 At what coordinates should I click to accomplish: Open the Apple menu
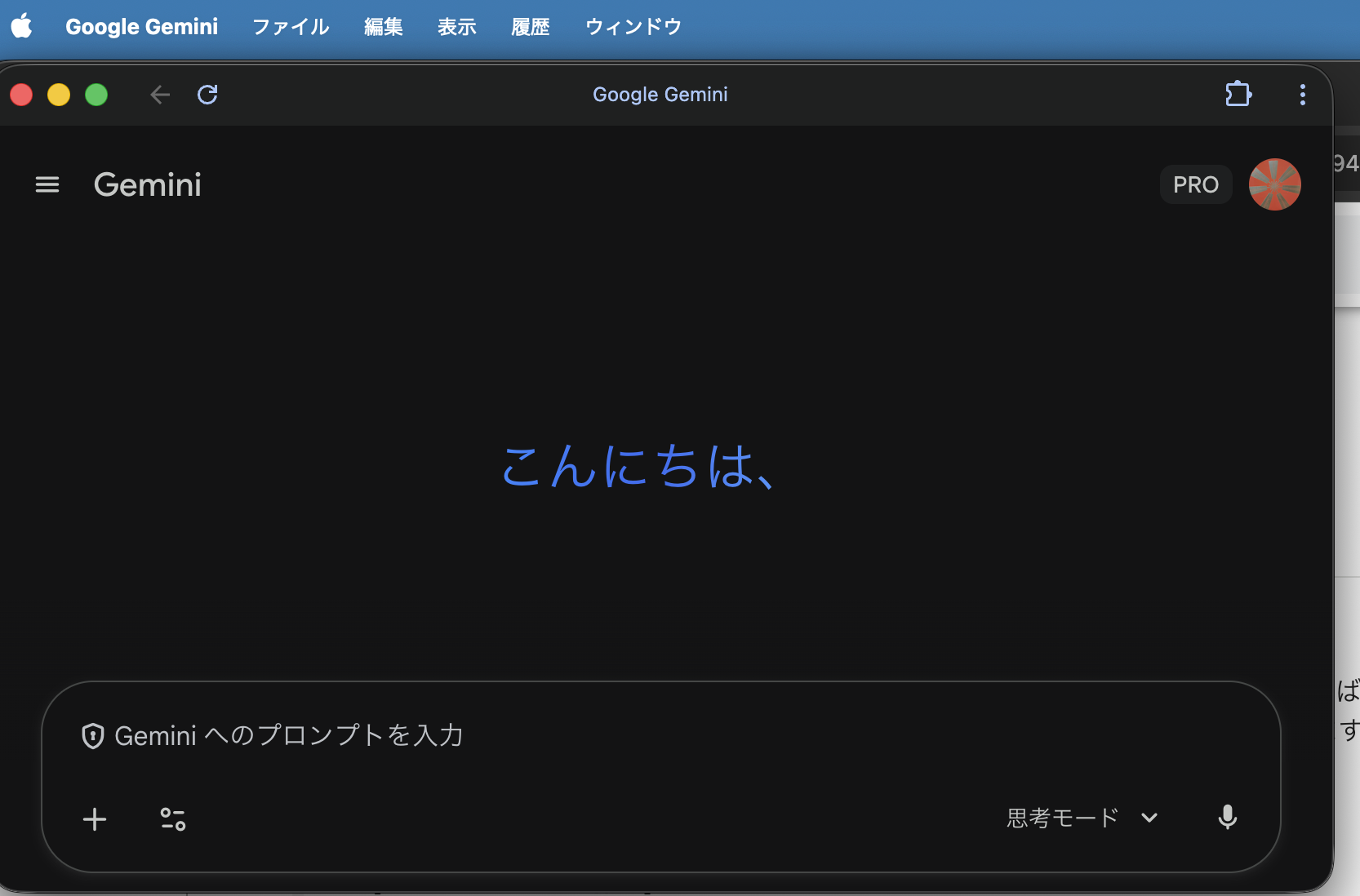pos(22,27)
